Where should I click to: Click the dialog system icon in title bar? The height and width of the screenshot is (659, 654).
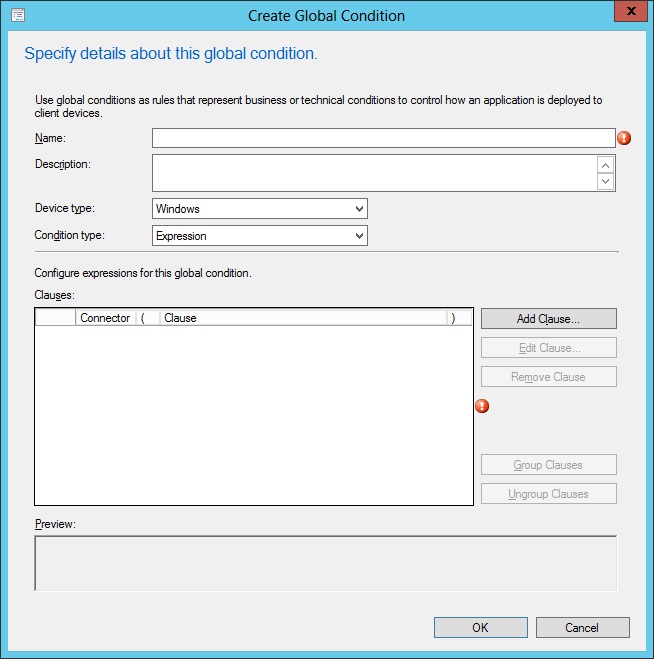[x=17, y=15]
